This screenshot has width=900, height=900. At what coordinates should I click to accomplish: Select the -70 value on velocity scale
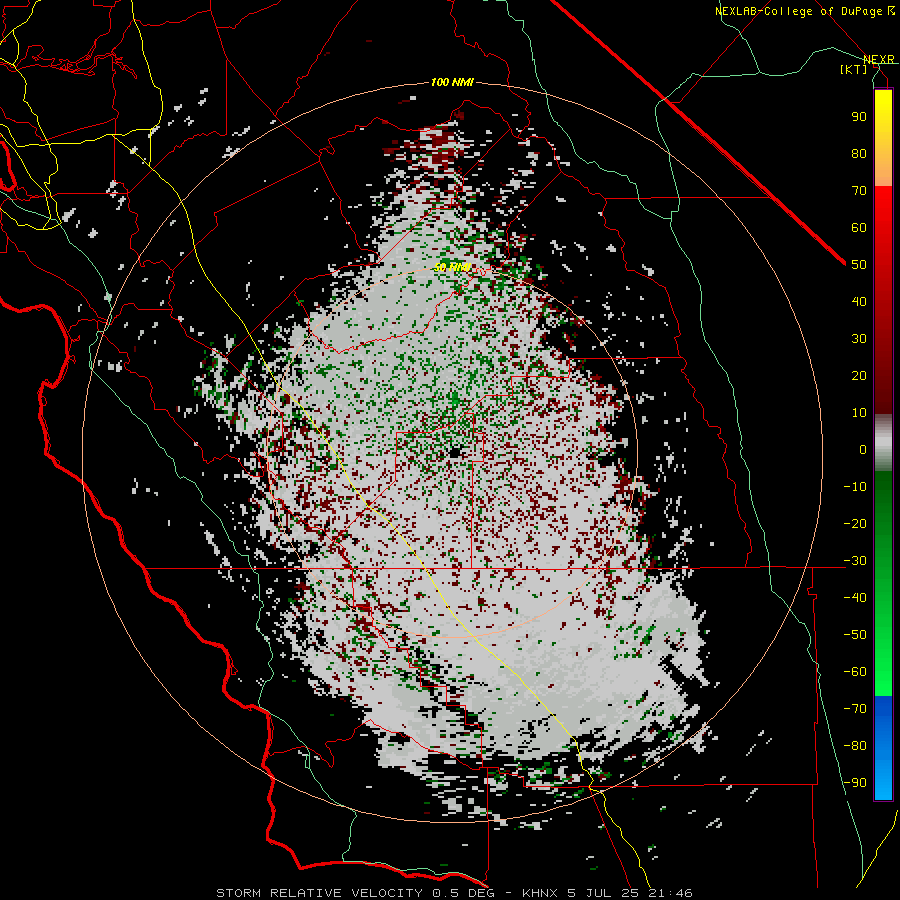(855, 708)
